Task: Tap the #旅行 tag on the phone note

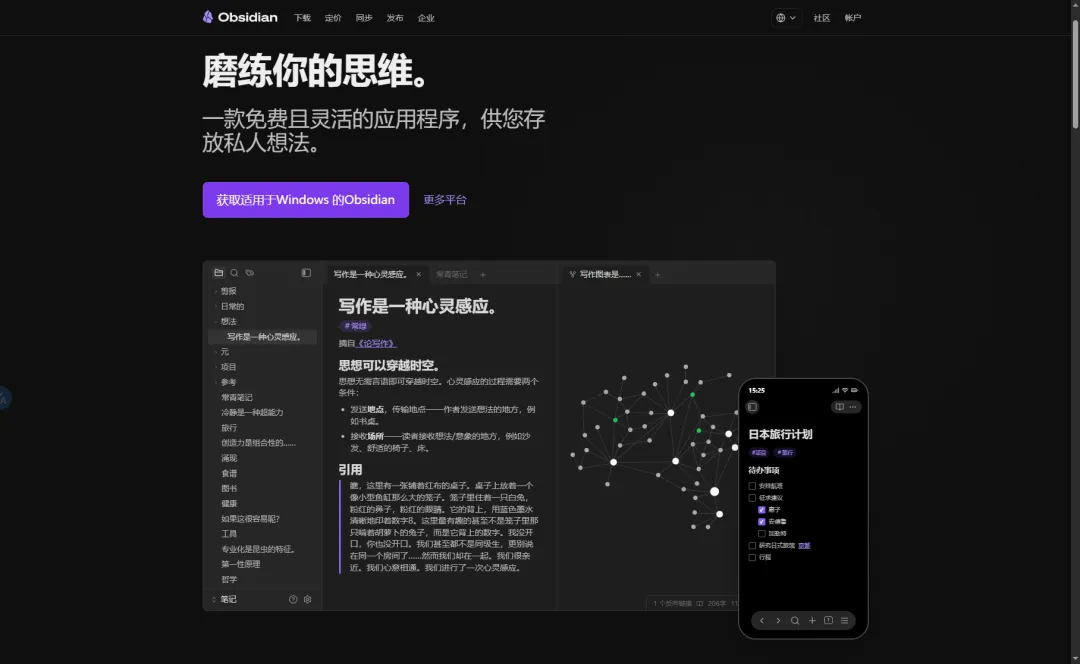Action: pos(785,453)
